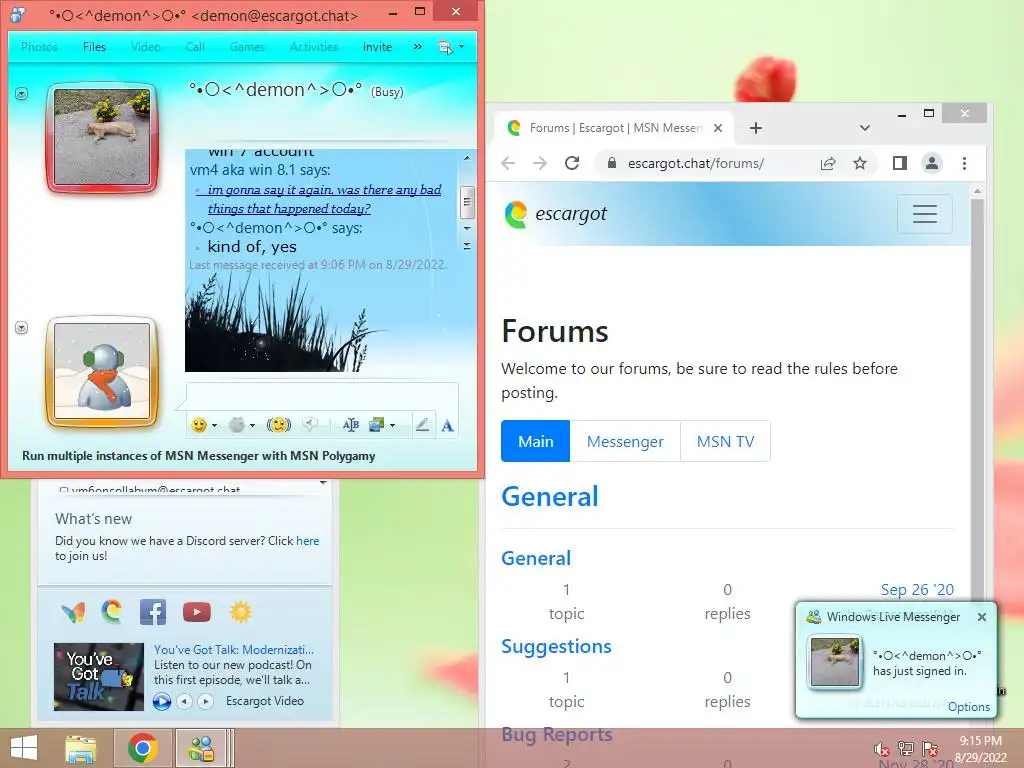Open the Files menu in chat window
1024x768 pixels.
point(94,47)
